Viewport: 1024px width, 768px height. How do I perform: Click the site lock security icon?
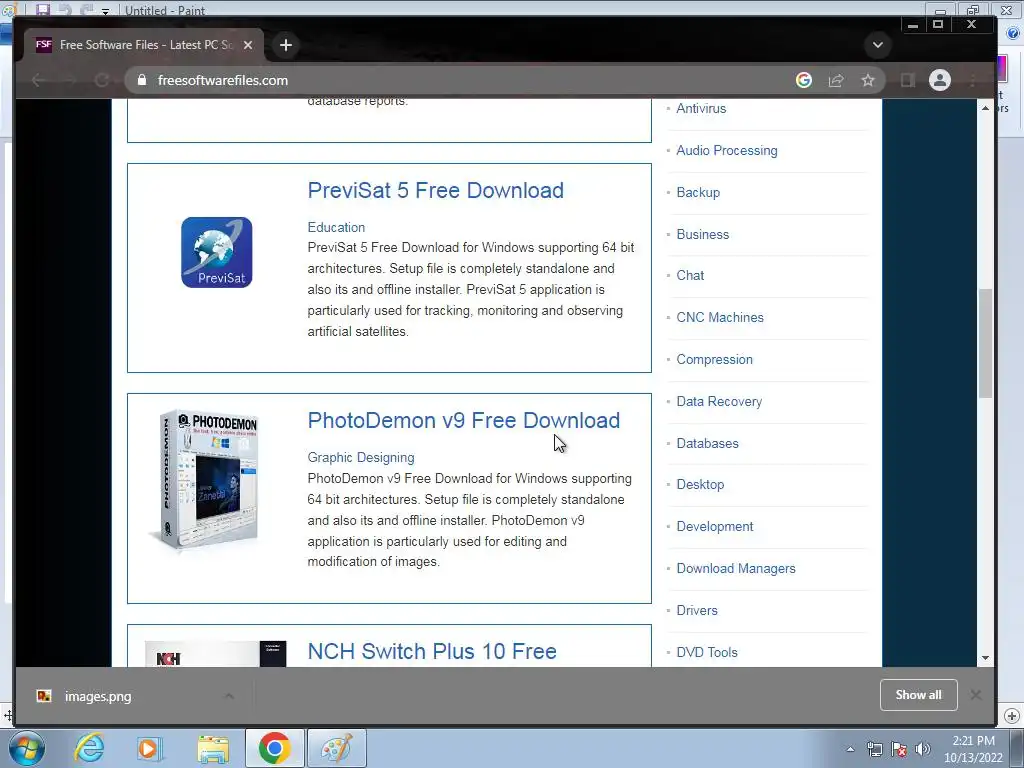142,80
